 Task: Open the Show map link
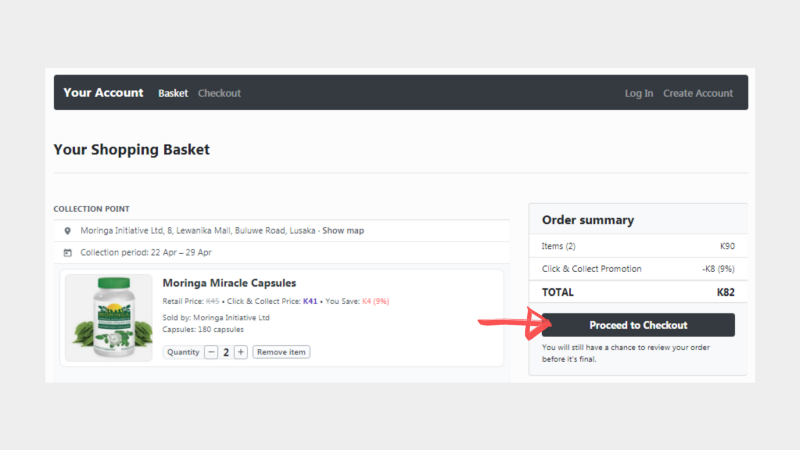[x=343, y=231]
